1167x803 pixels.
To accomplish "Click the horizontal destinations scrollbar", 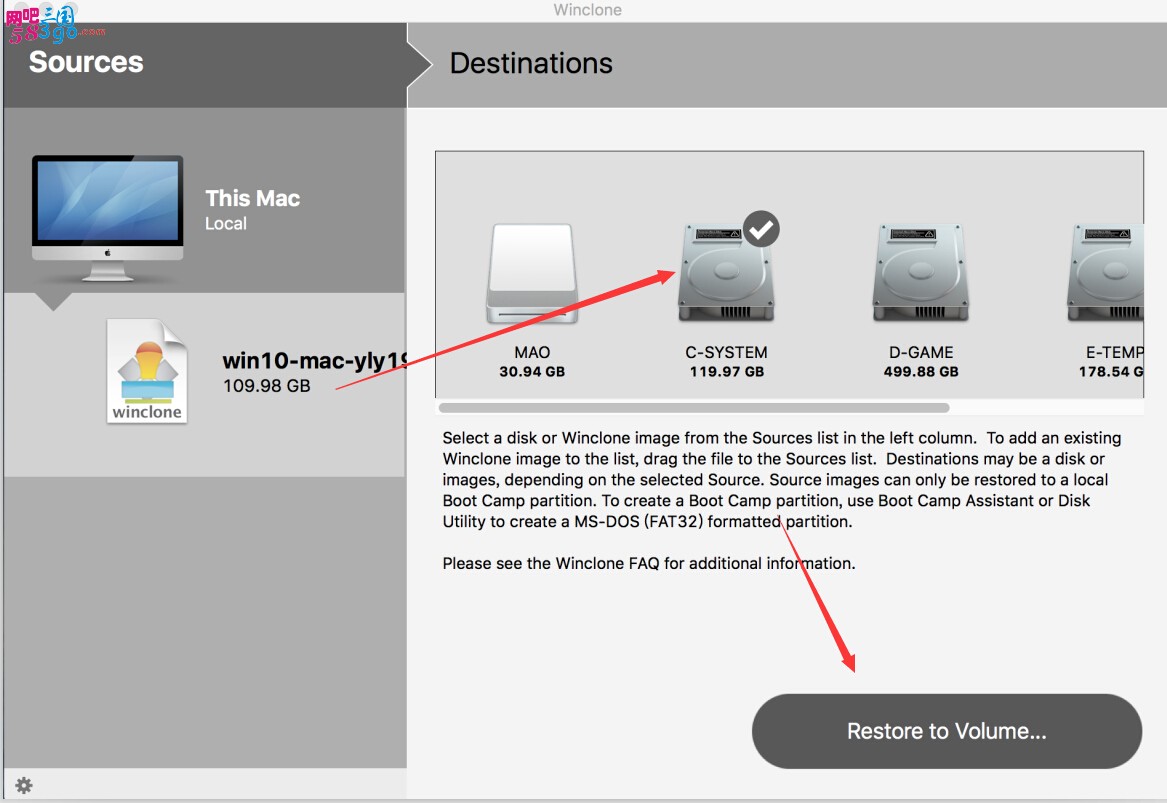I will coord(694,408).
